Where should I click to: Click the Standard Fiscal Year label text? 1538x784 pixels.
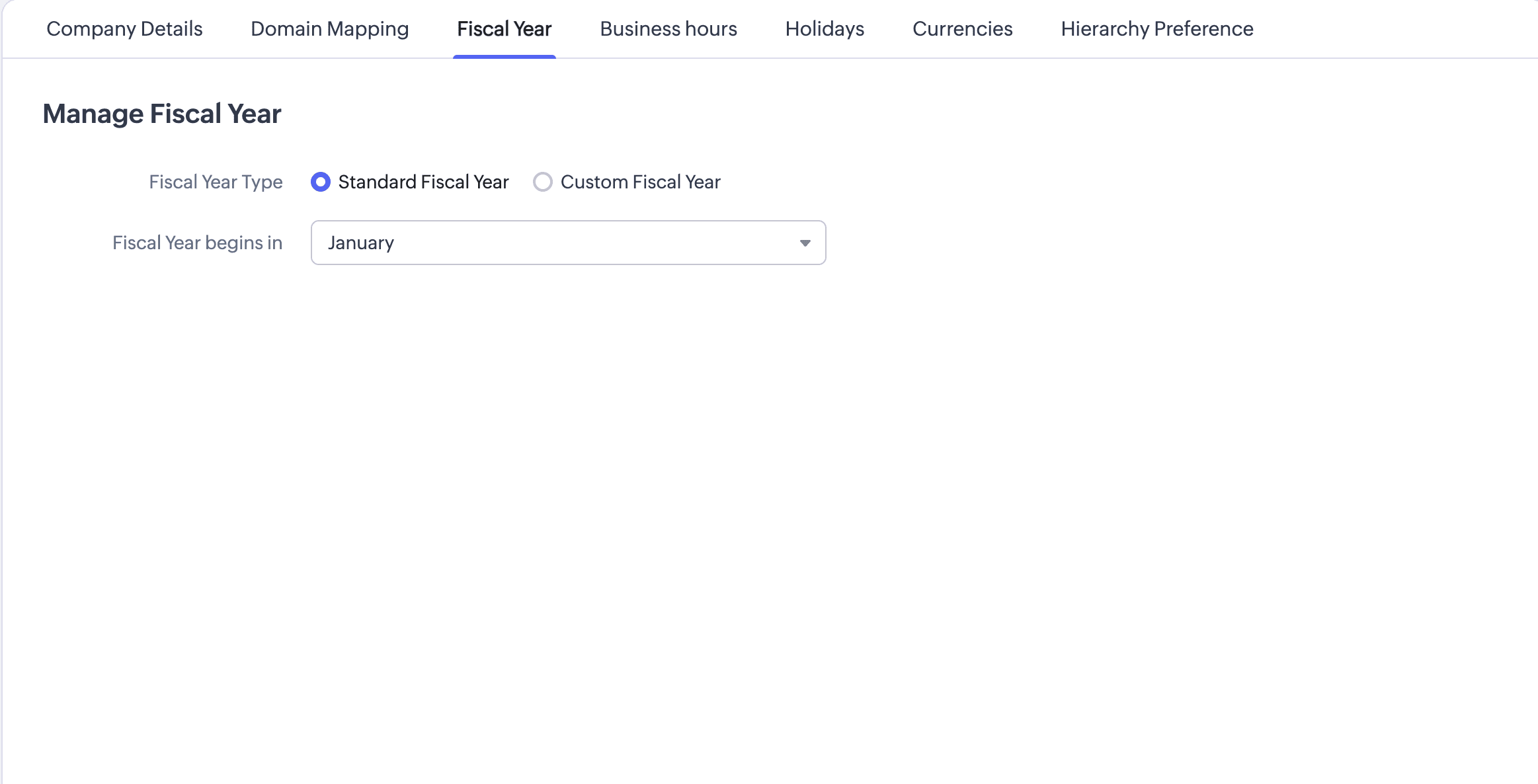point(423,182)
